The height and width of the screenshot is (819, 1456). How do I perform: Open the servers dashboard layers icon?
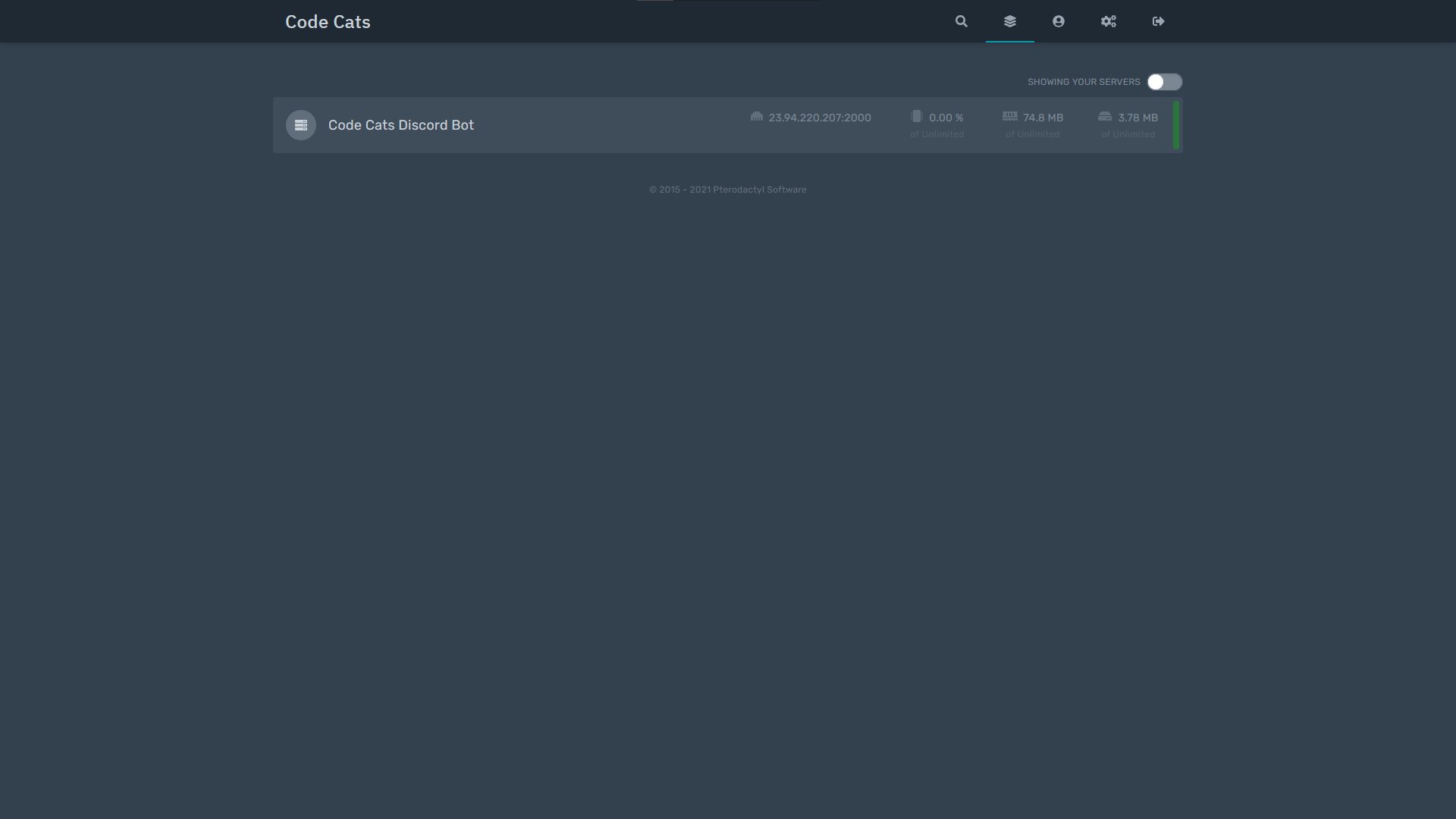(1009, 21)
